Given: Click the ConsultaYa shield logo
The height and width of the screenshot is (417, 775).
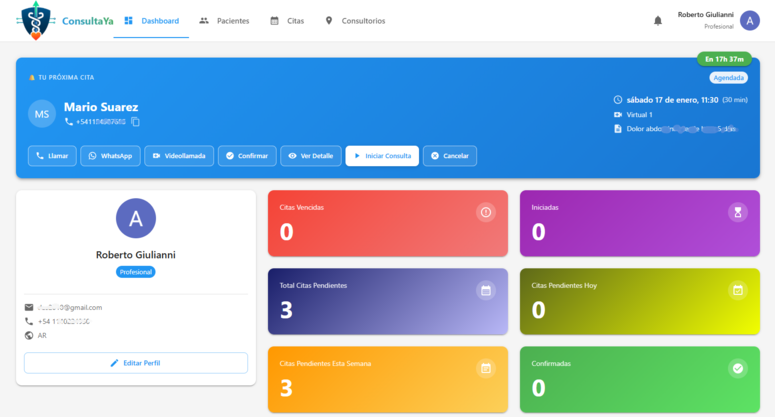Looking at the screenshot, I should [36, 21].
